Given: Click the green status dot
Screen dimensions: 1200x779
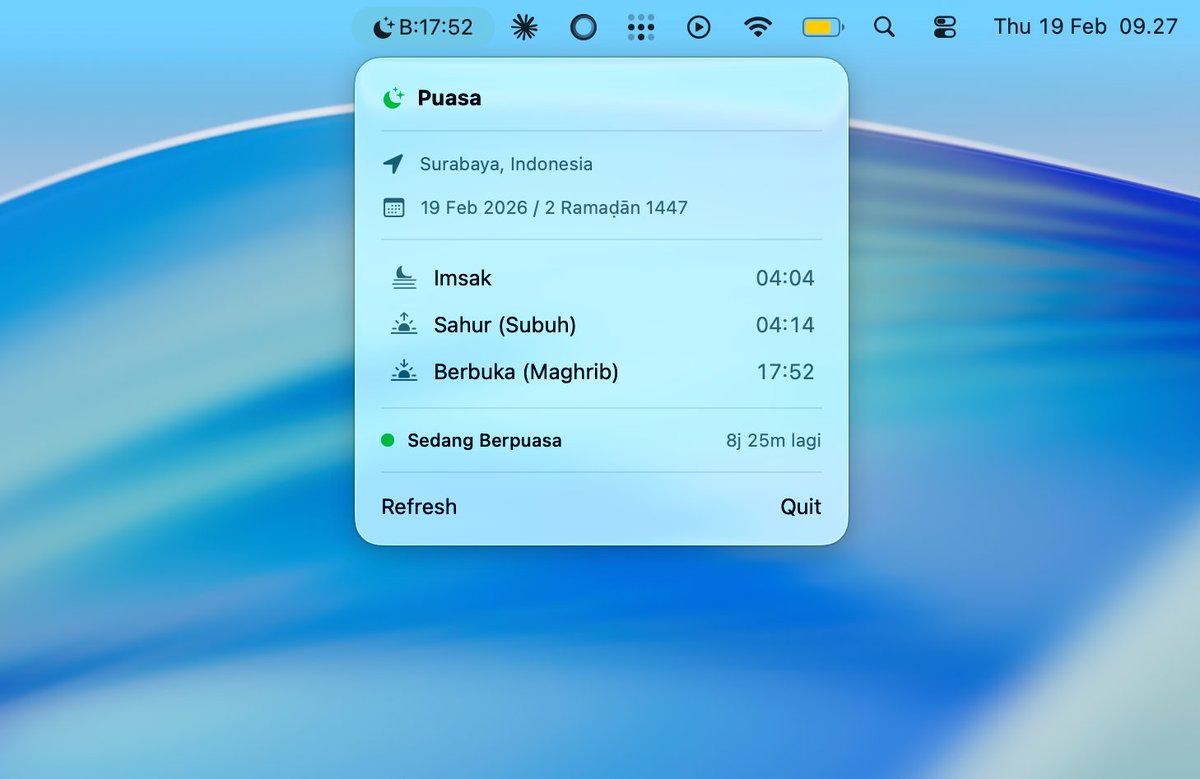Looking at the screenshot, I should (388, 440).
